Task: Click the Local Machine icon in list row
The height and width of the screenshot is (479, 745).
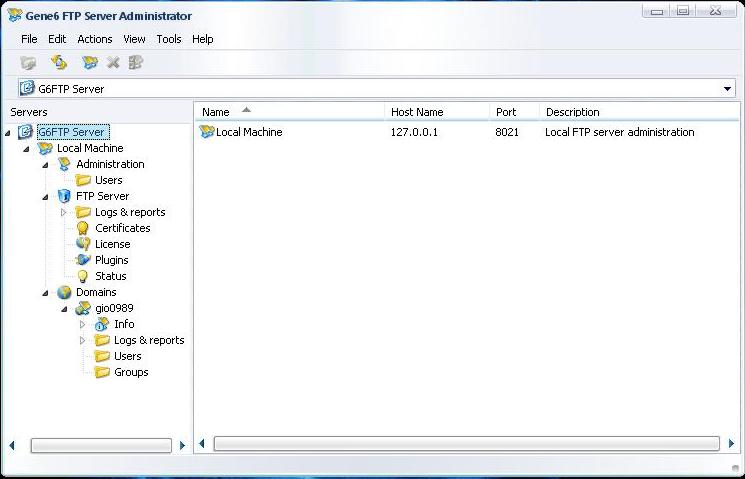Action: coord(207,132)
